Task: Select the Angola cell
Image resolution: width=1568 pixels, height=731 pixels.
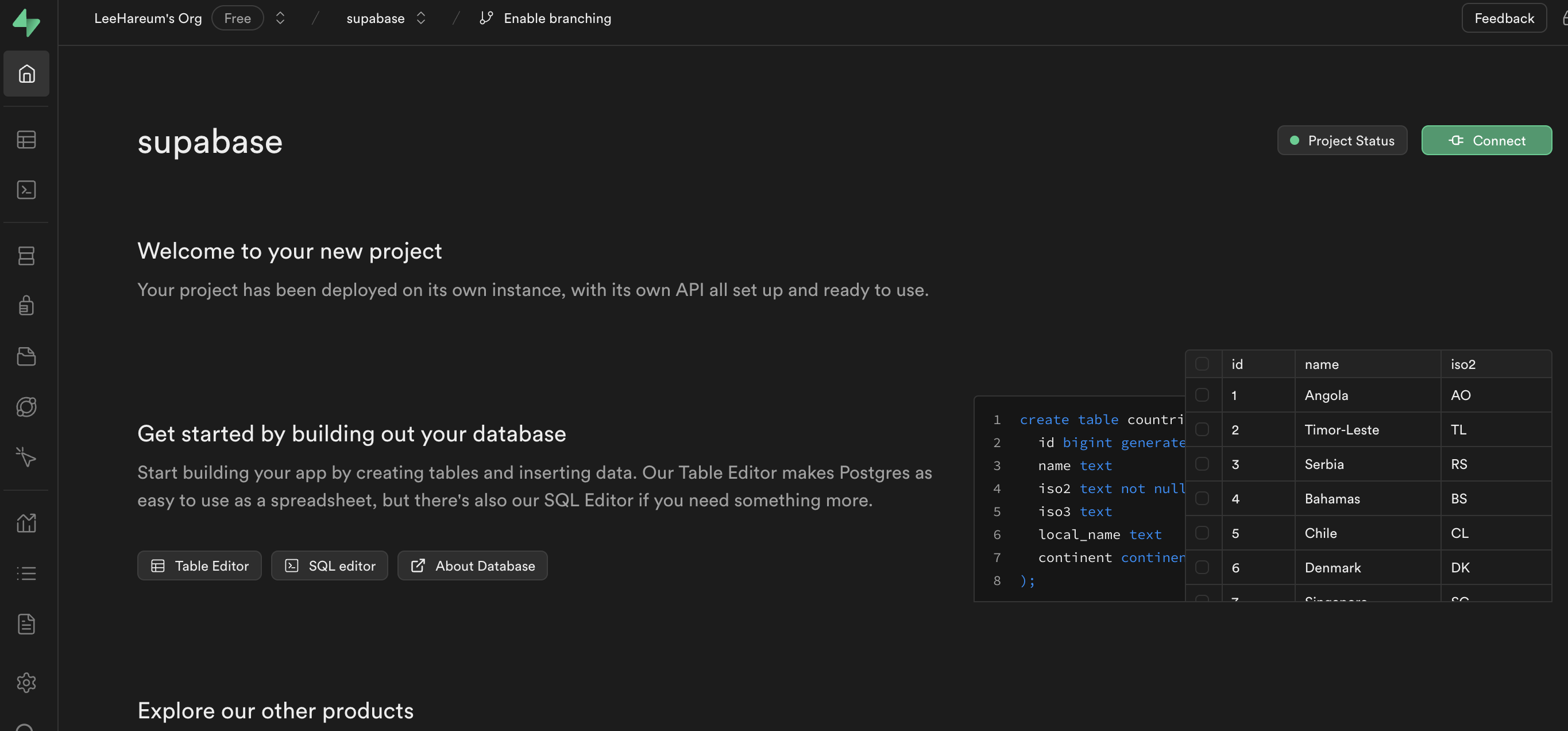Action: [x=1368, y=395]
